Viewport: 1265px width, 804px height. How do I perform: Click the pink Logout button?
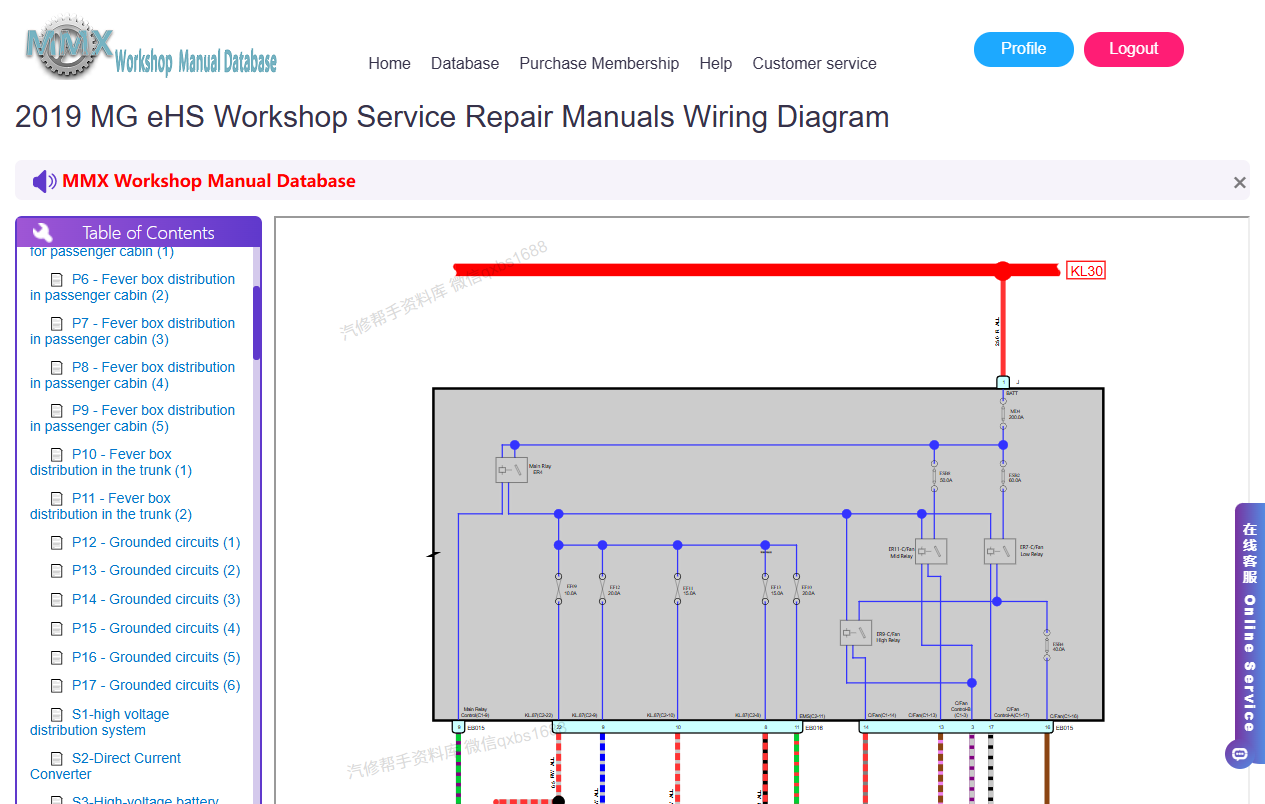click(1134, 49)
